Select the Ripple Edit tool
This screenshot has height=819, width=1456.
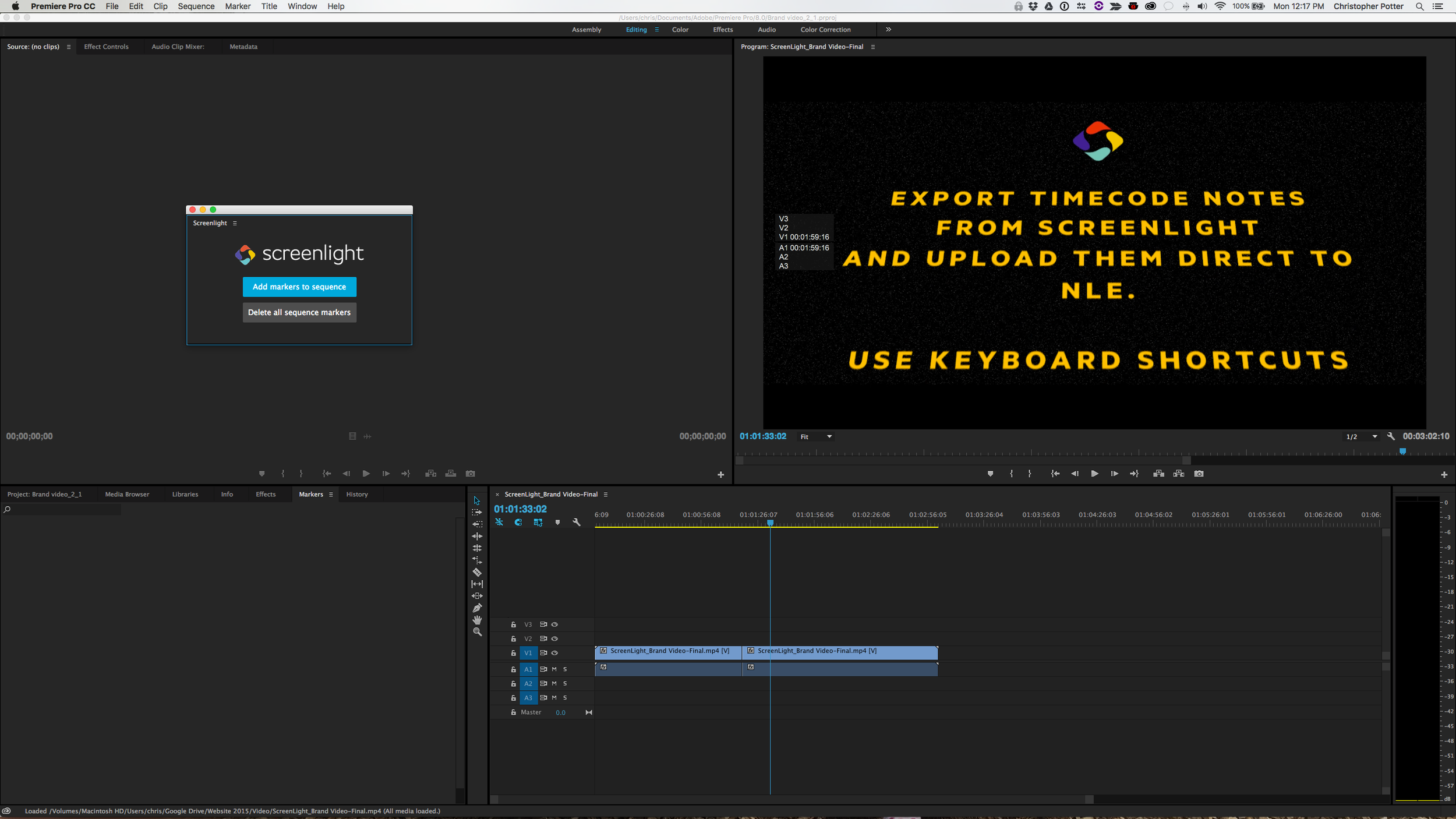point(476,536)
